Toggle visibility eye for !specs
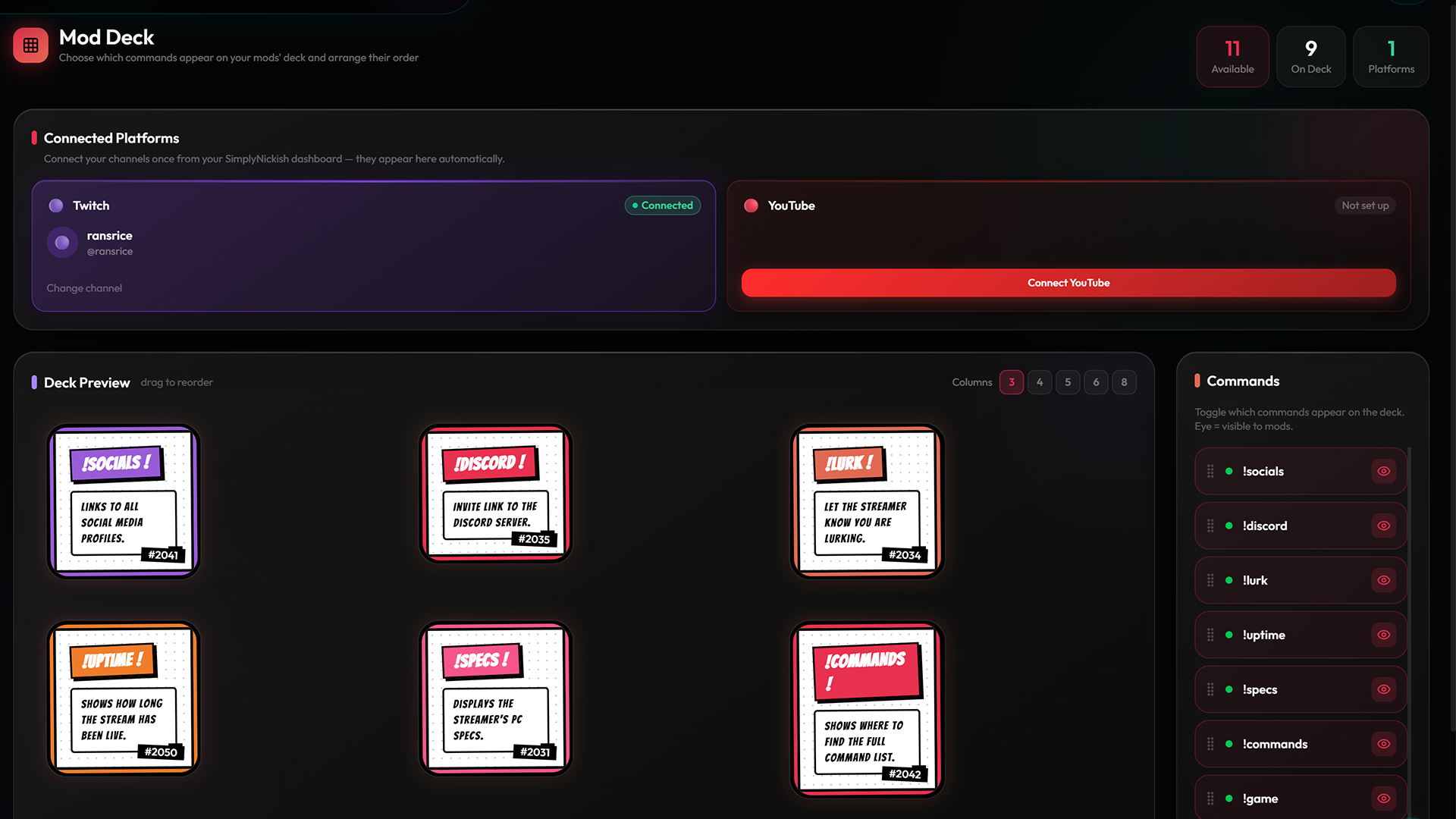Image resolution: width=1456 pixels, height=819 pixels. click(1384, 689)
